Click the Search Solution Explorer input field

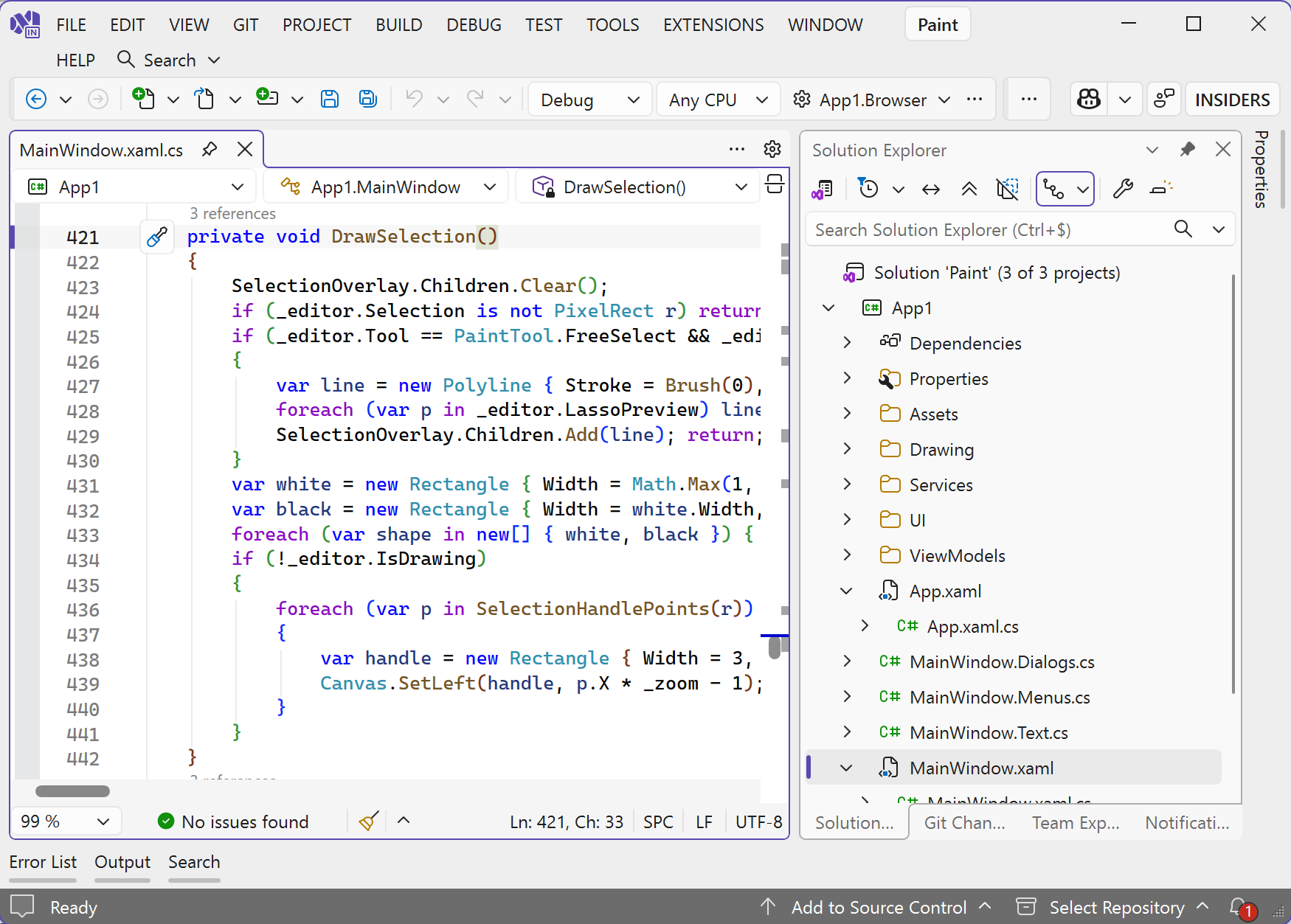click(989, 229)
